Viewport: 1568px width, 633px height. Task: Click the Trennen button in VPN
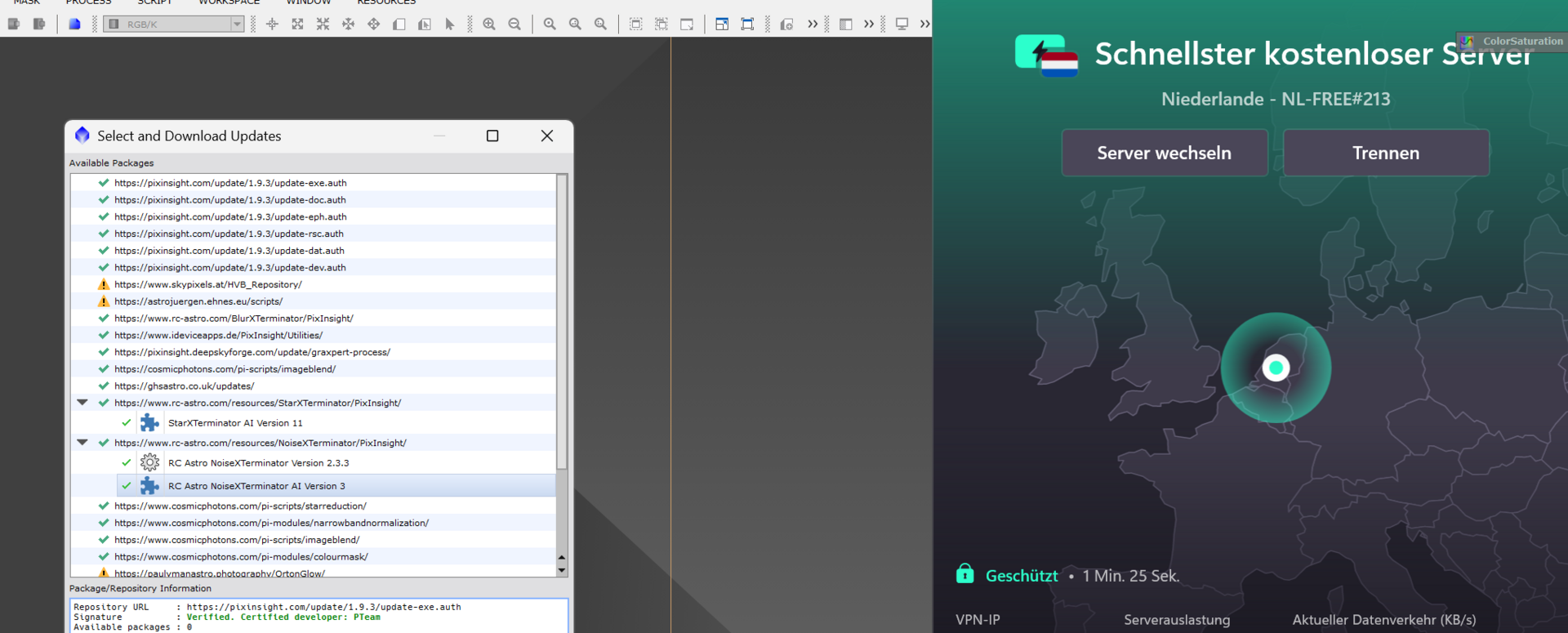pos(1386,153)
